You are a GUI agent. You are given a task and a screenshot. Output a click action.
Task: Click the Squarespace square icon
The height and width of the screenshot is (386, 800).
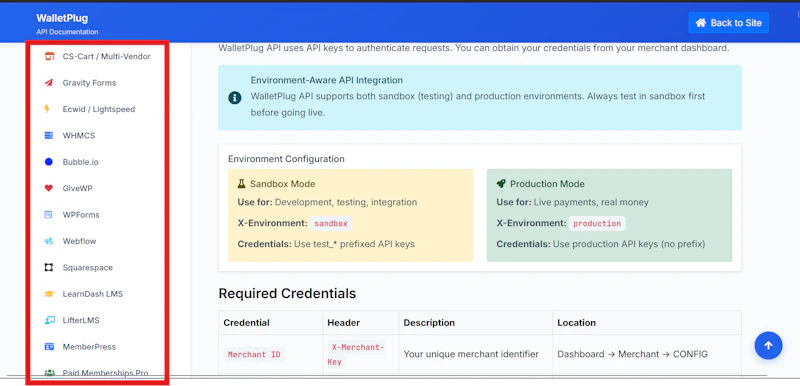[x=49, y=268]
